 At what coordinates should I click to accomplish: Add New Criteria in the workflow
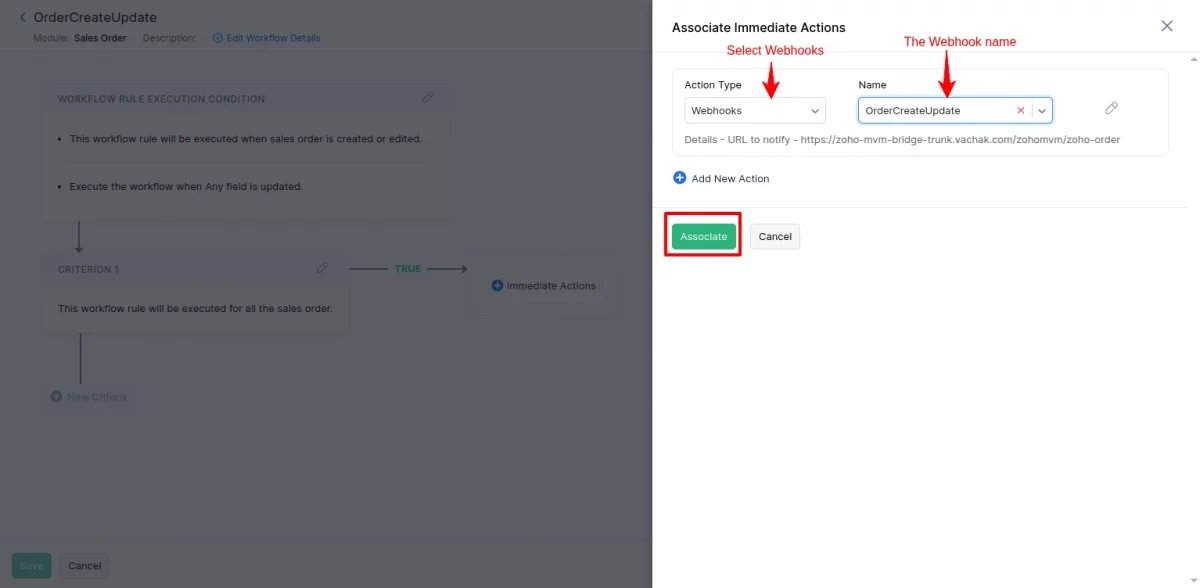tap(89, 397)
